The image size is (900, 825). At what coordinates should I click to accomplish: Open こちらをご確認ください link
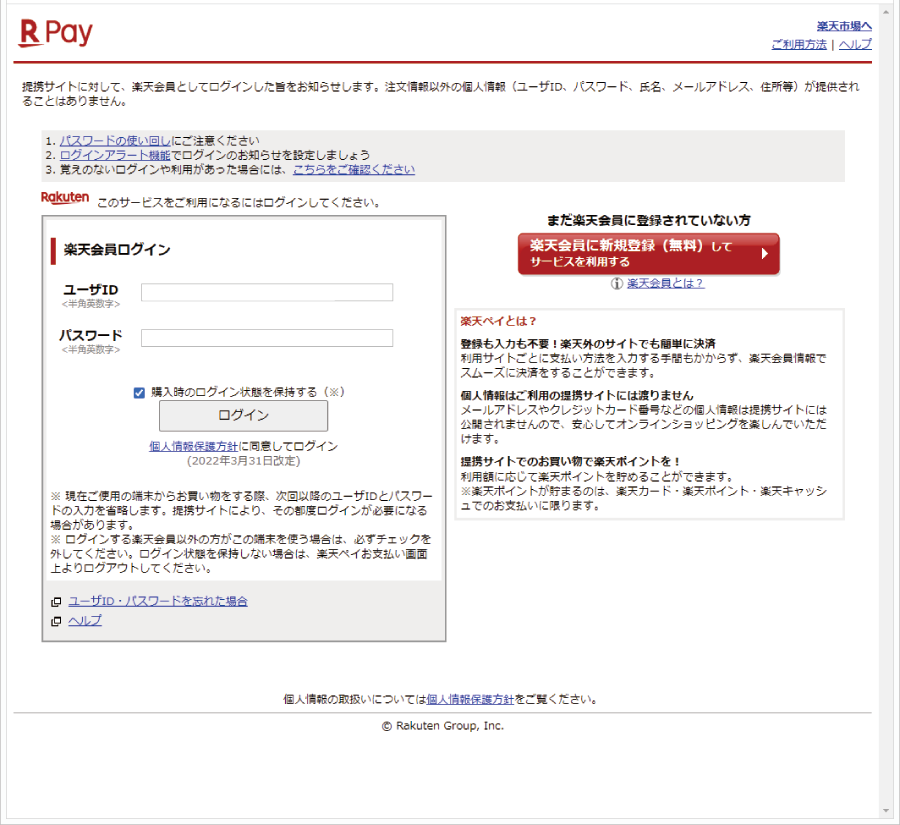point(354,169)
